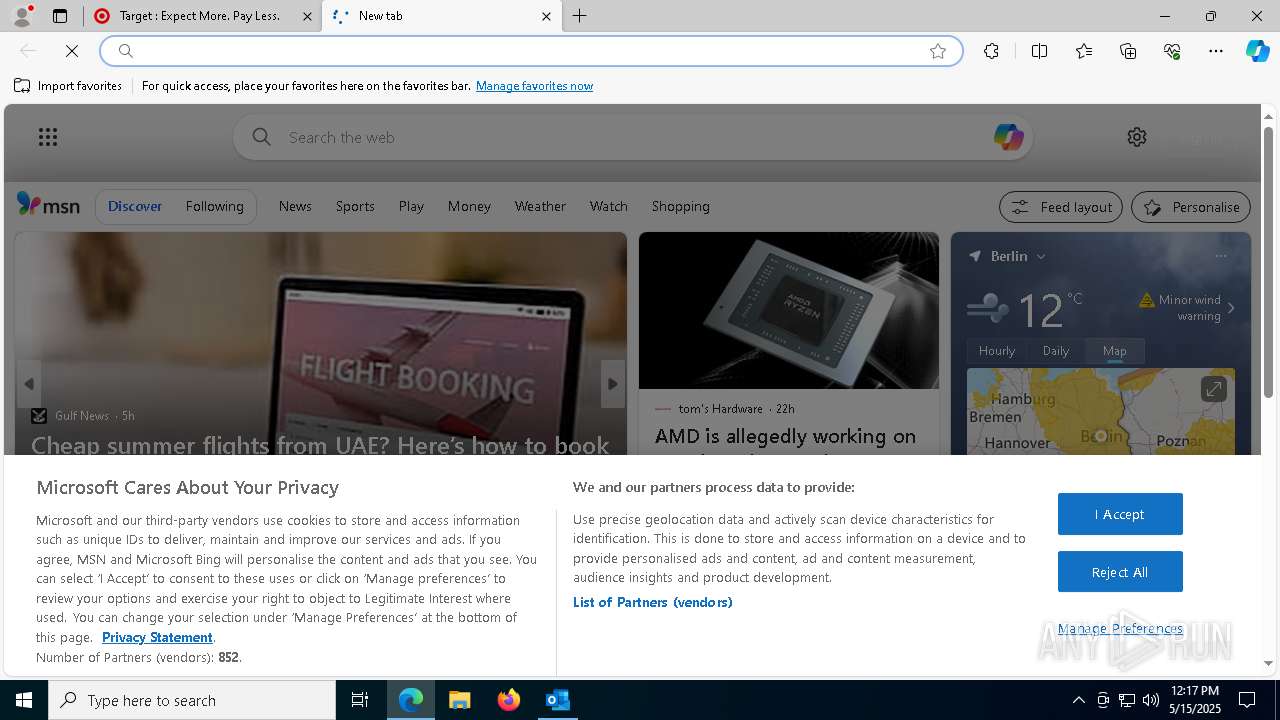This screenshot has width=1280, height=720.
Task: Launch Firefox from the taskbar
Action: click(508, 700)
